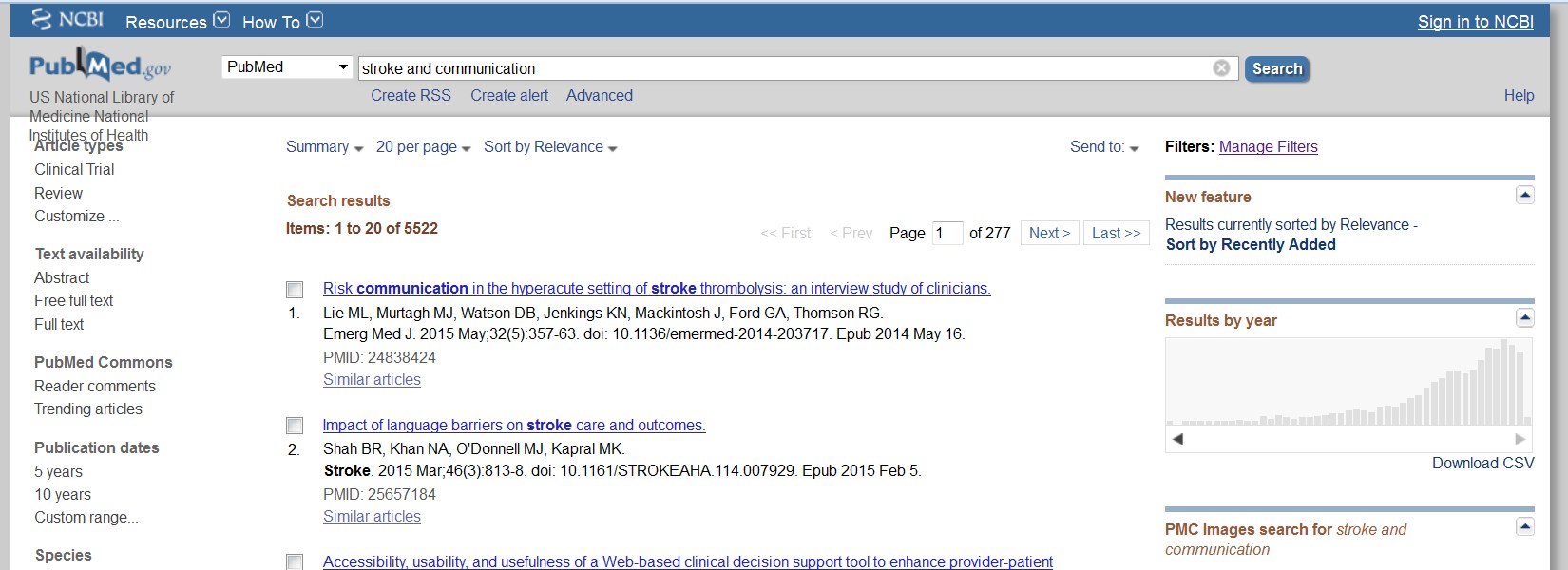Screen dimensions: 1568x570
Task: Filter by Clinical Trial article type
Action: coord(74,169)
